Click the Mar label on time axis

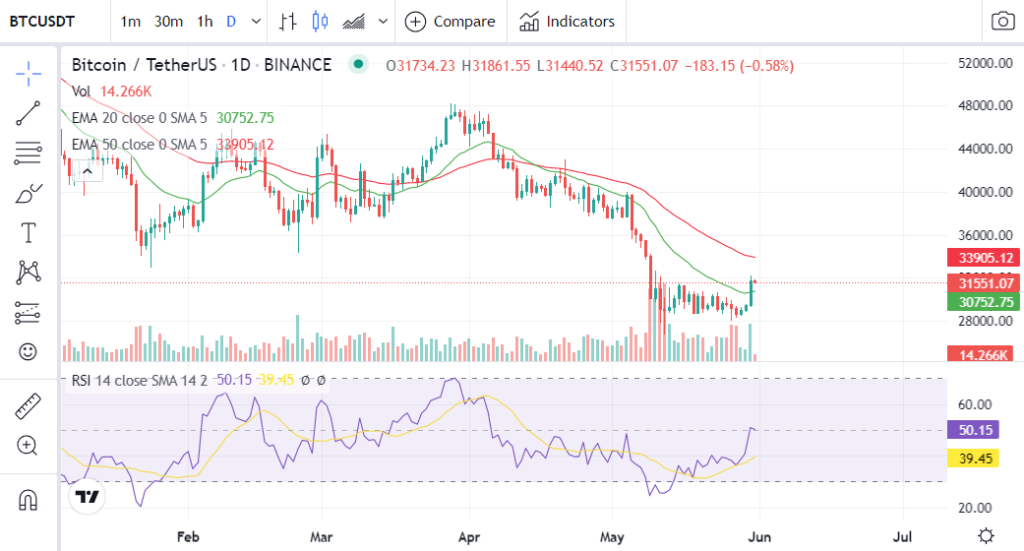coord(321,537)
